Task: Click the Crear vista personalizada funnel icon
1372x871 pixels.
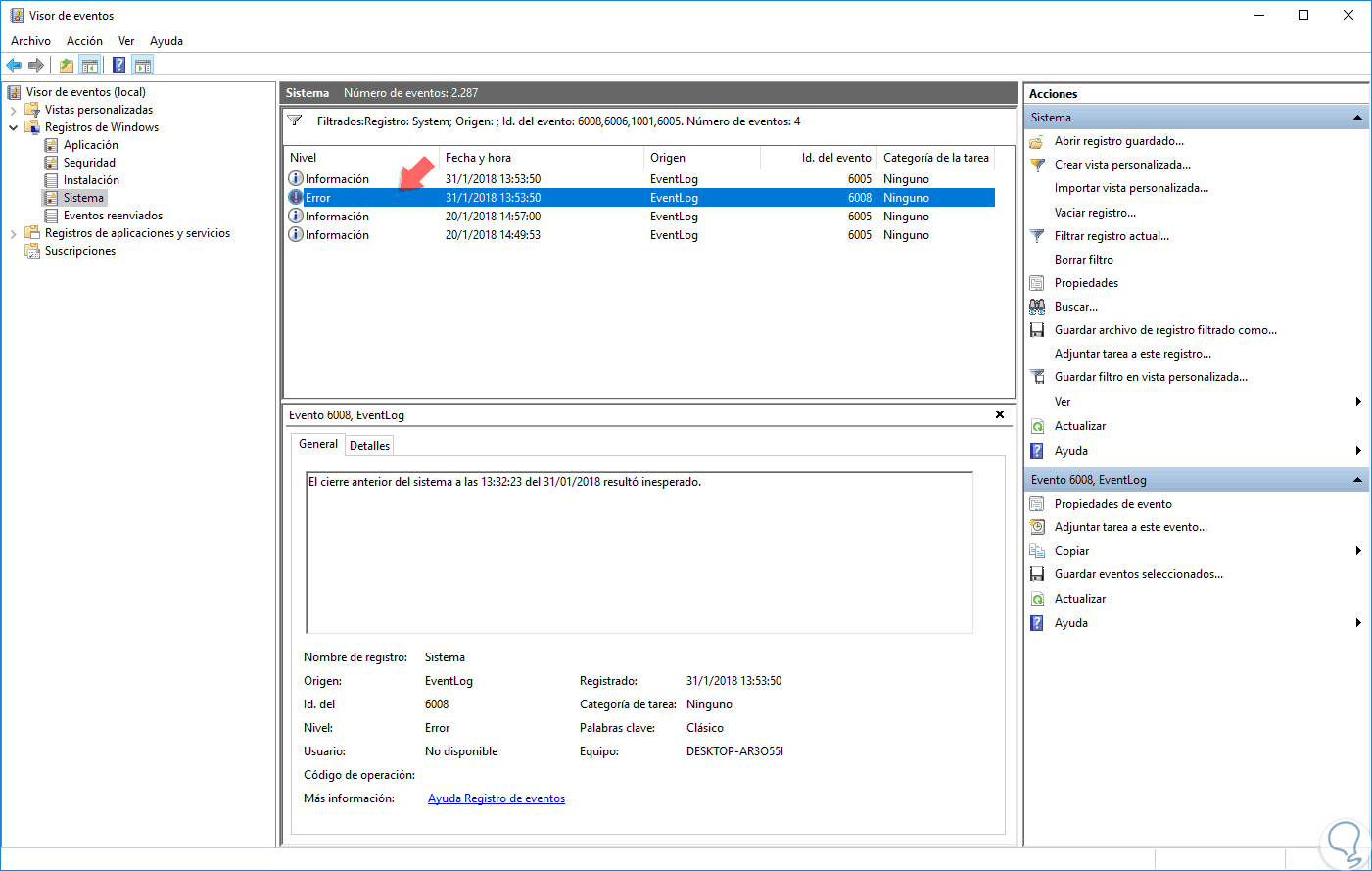Action: [1037, 165]
